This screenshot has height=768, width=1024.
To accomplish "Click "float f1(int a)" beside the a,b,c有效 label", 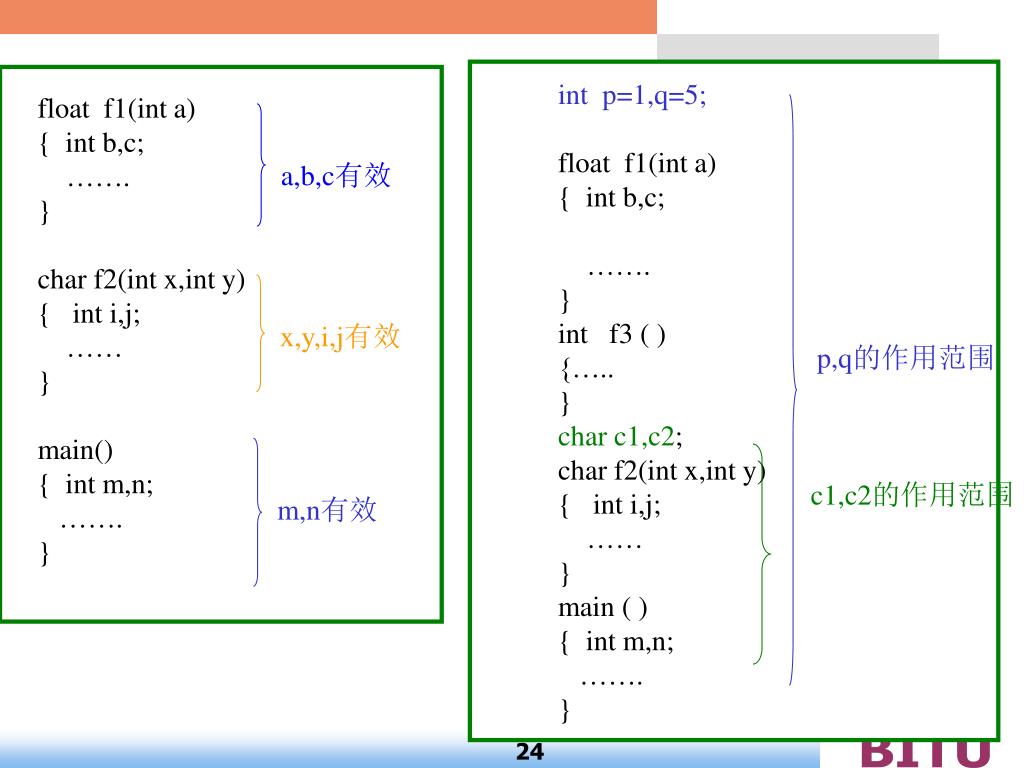I will coord(116,109).
